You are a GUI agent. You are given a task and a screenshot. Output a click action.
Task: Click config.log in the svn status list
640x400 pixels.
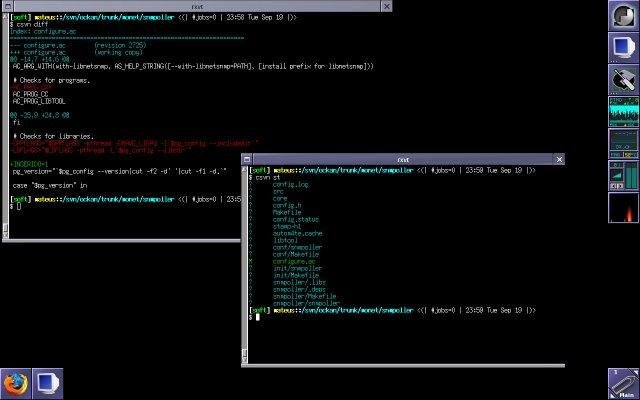291,184
